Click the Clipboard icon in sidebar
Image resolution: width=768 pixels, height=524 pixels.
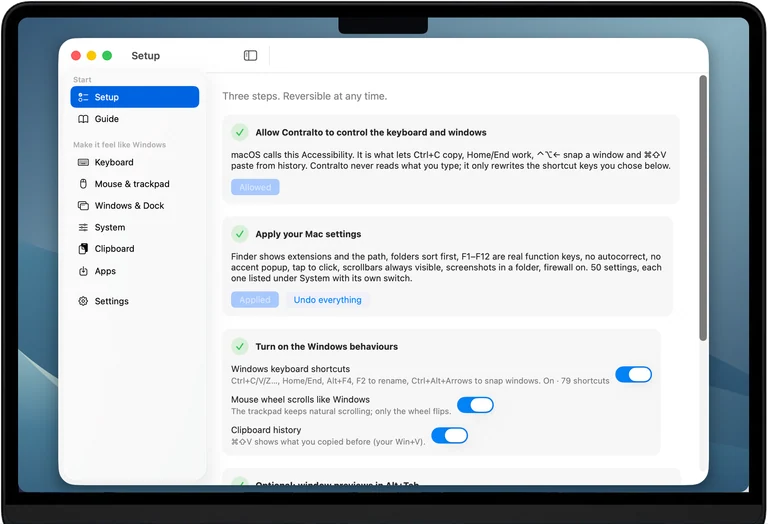83,249
